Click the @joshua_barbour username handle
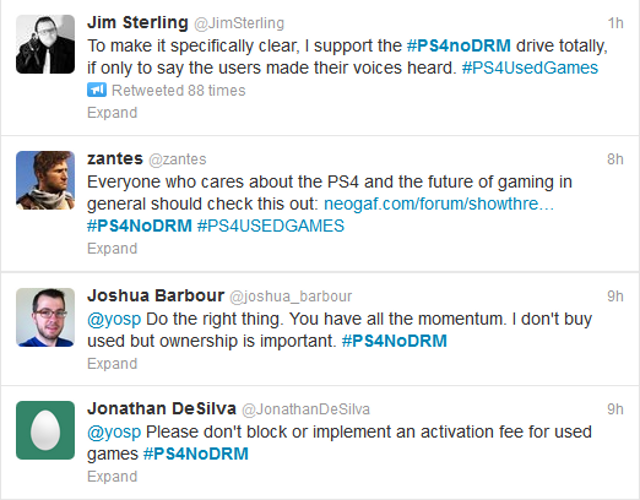 click(291, 296)
